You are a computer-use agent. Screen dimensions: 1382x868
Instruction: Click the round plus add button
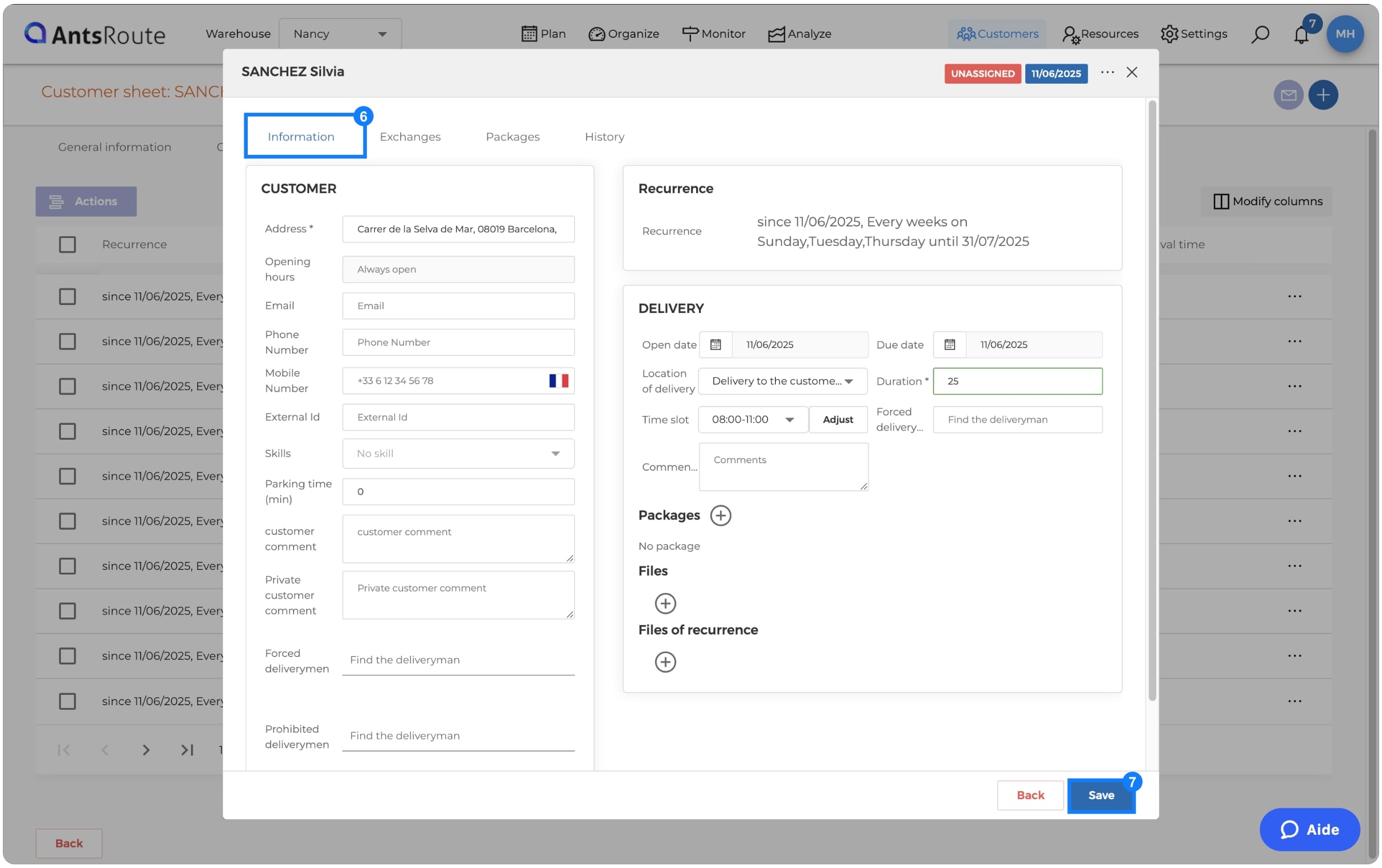(x=1322, y=94)
